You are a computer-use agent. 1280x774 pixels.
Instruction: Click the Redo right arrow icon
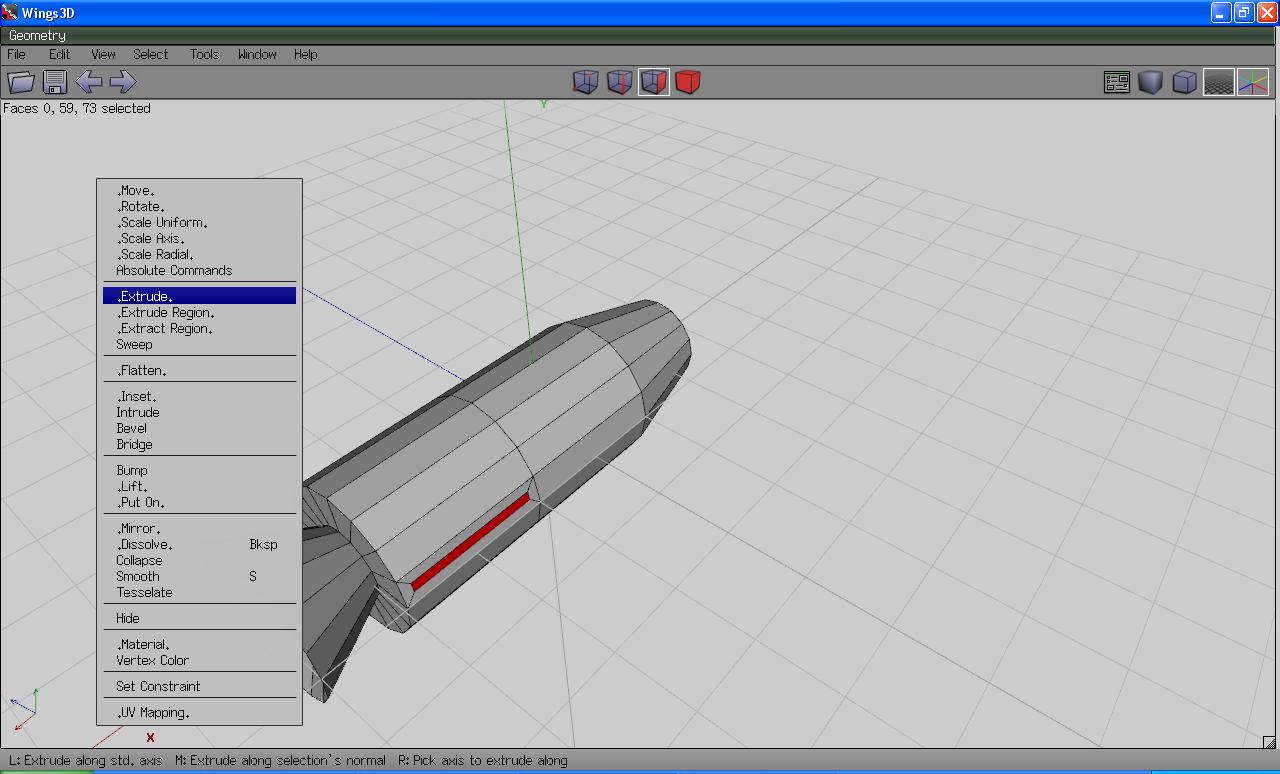pos(123,82)
